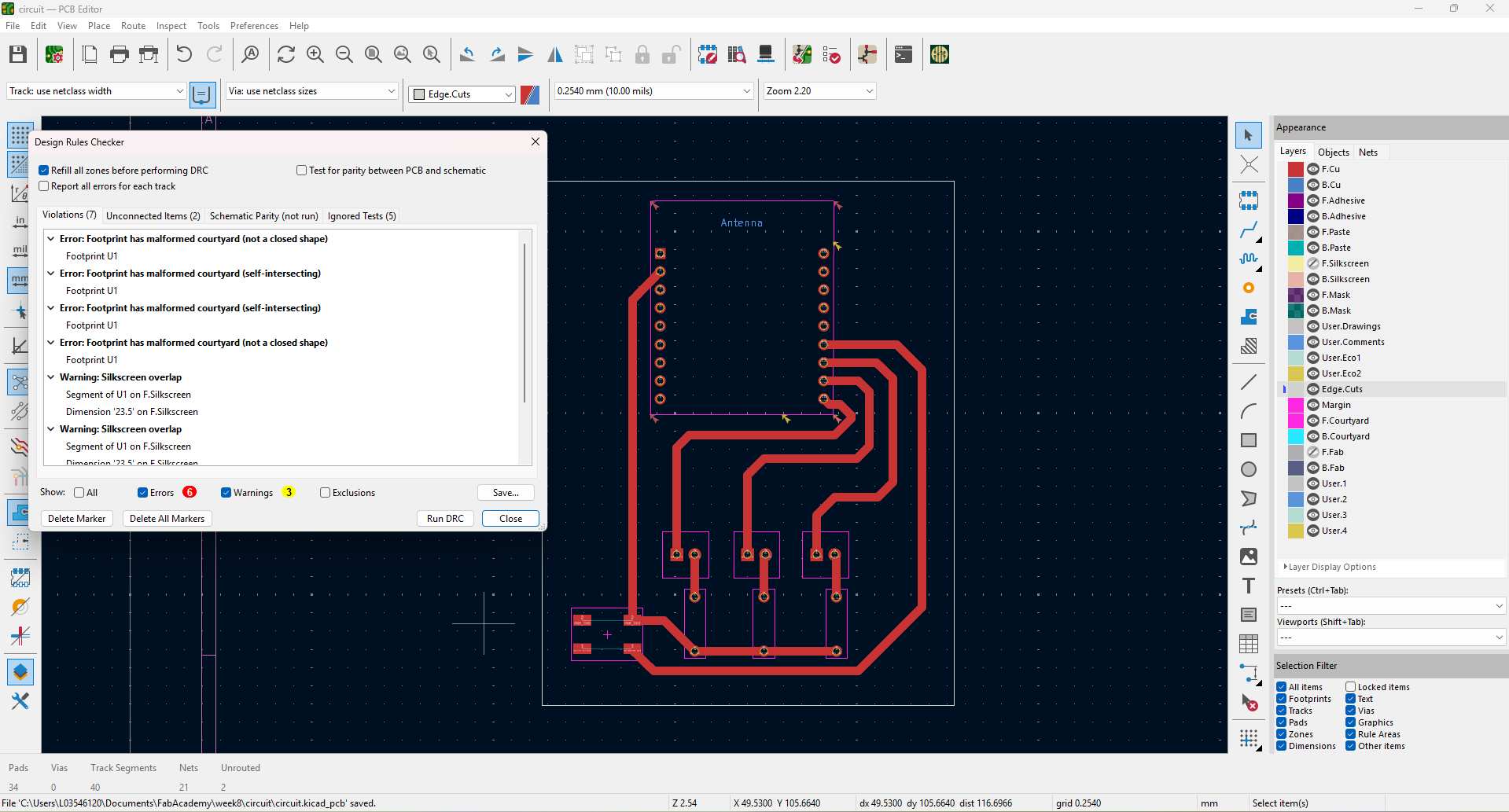Image resolution: width=1509 pixels, height=812 pixels.
Task: Click the F.Courtyard layer color swatch
Action: [1295, 421]
